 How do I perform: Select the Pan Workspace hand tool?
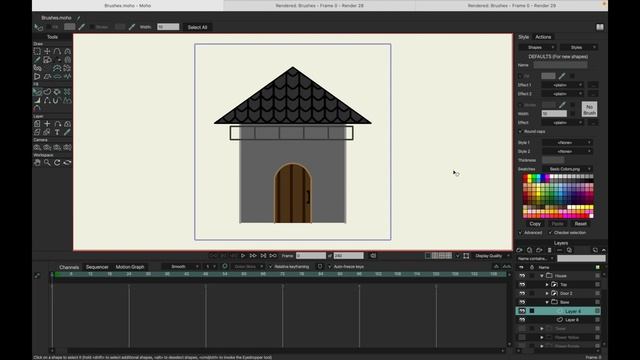tap(37, 162)
